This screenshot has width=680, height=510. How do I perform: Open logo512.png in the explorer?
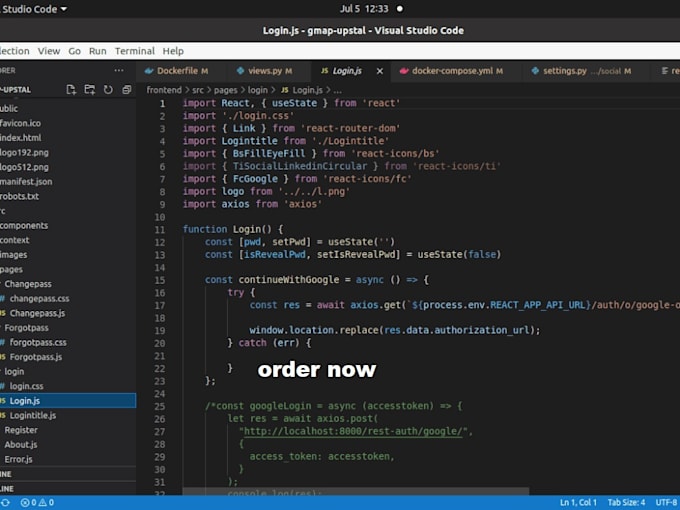pyautogui.click(x=24, y=167)
